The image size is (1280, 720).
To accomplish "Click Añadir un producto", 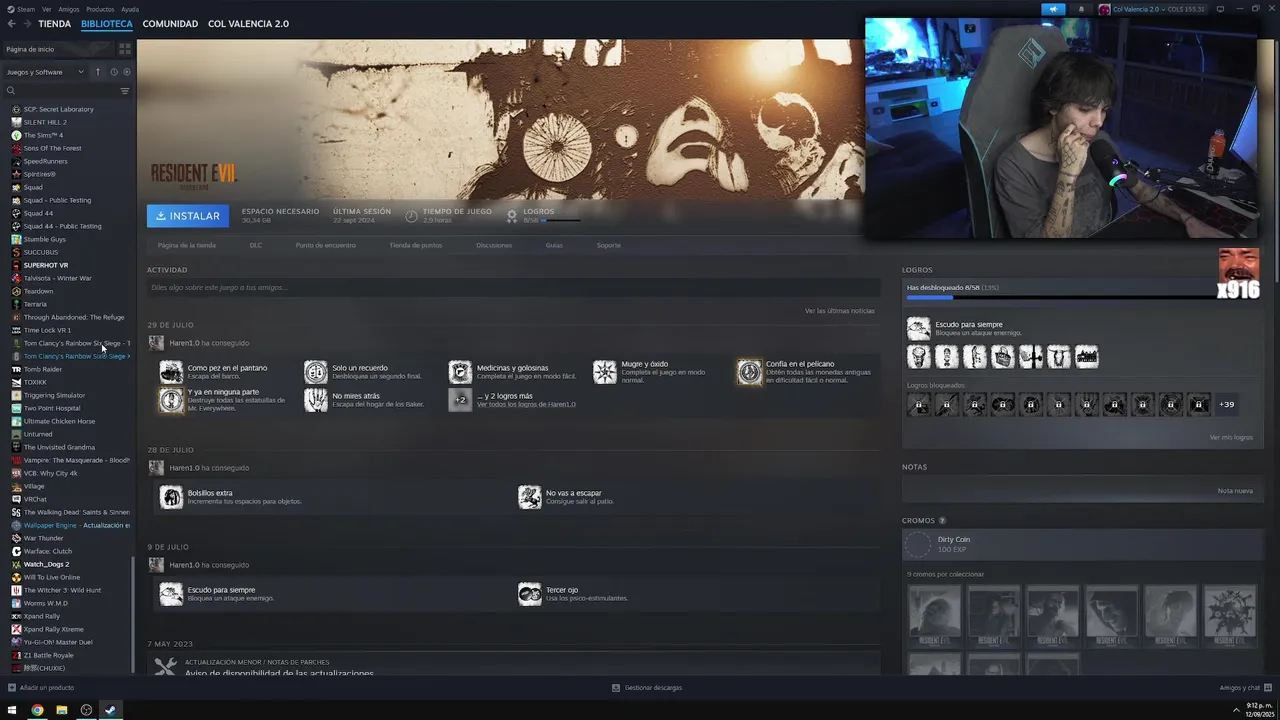I will [41, 688].
